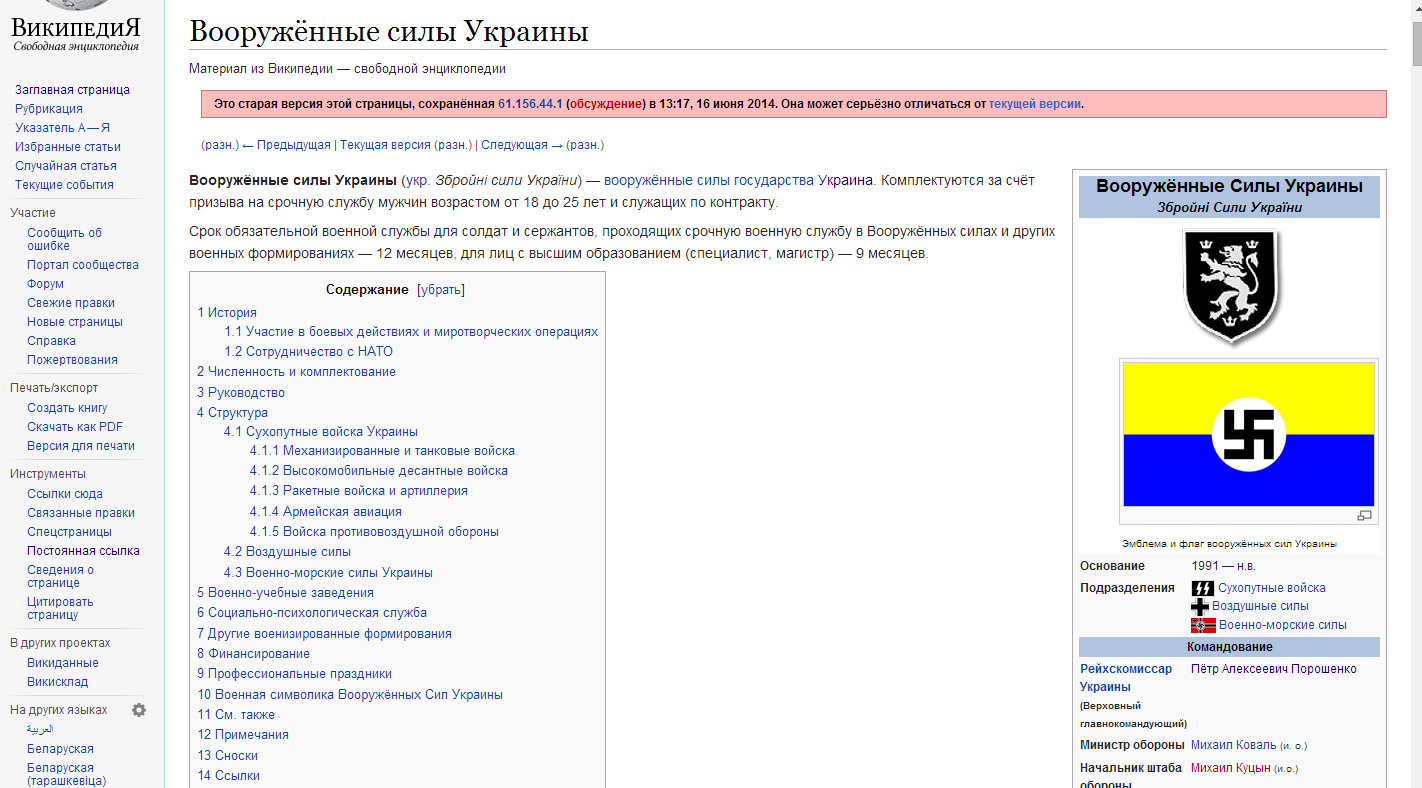Jump to 5 Военно-учебные заведения
The height and width of the screenshot is (788, 1422).
click(285, 593)
